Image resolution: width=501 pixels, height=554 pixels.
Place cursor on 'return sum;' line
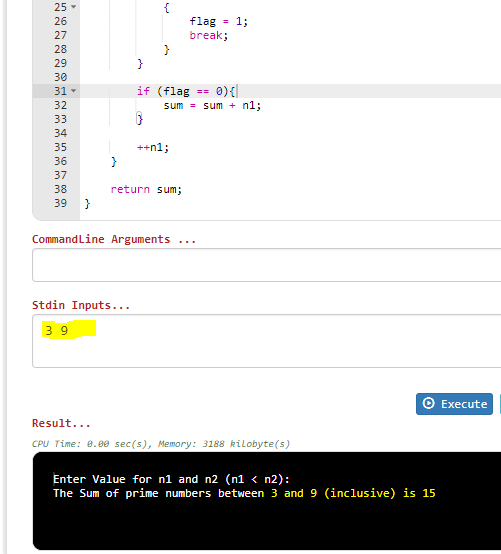(x=146, y=189)
